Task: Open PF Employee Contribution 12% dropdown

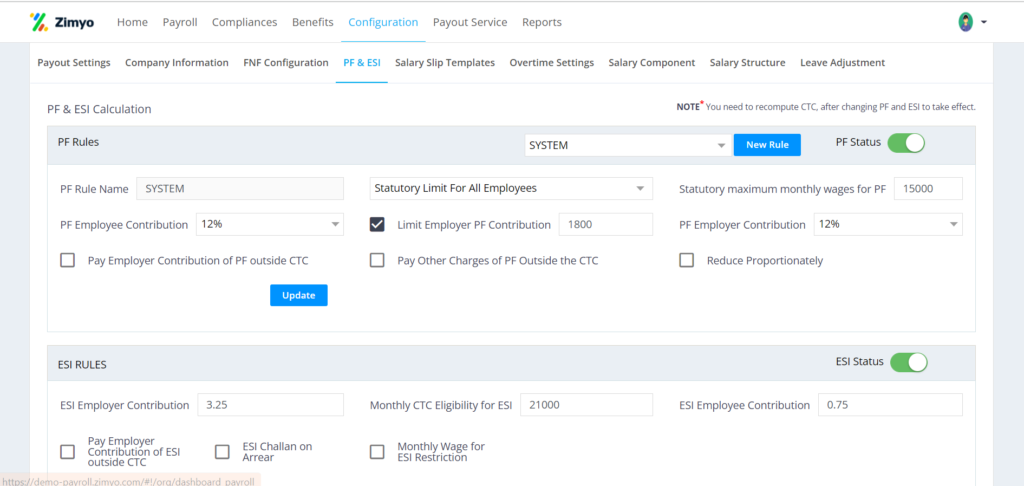Action: (270, 224)
